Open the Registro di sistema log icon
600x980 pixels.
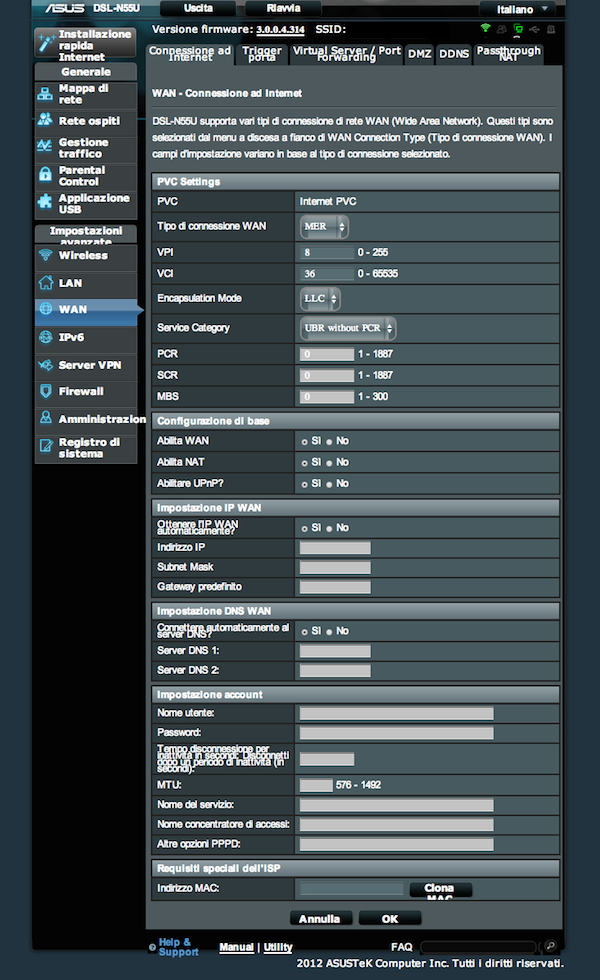click(46, 446)
